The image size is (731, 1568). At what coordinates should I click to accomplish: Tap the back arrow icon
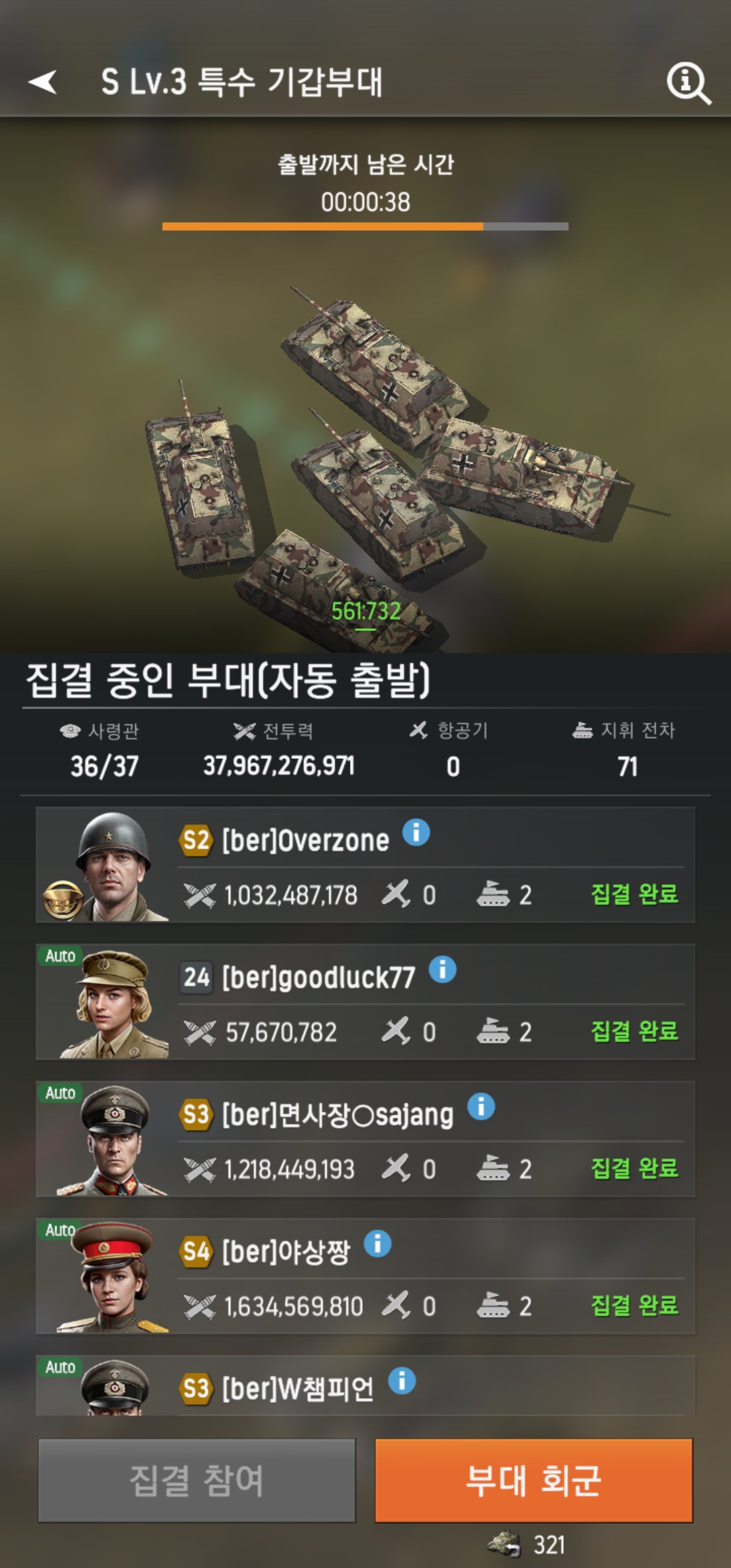pos(43,82)
